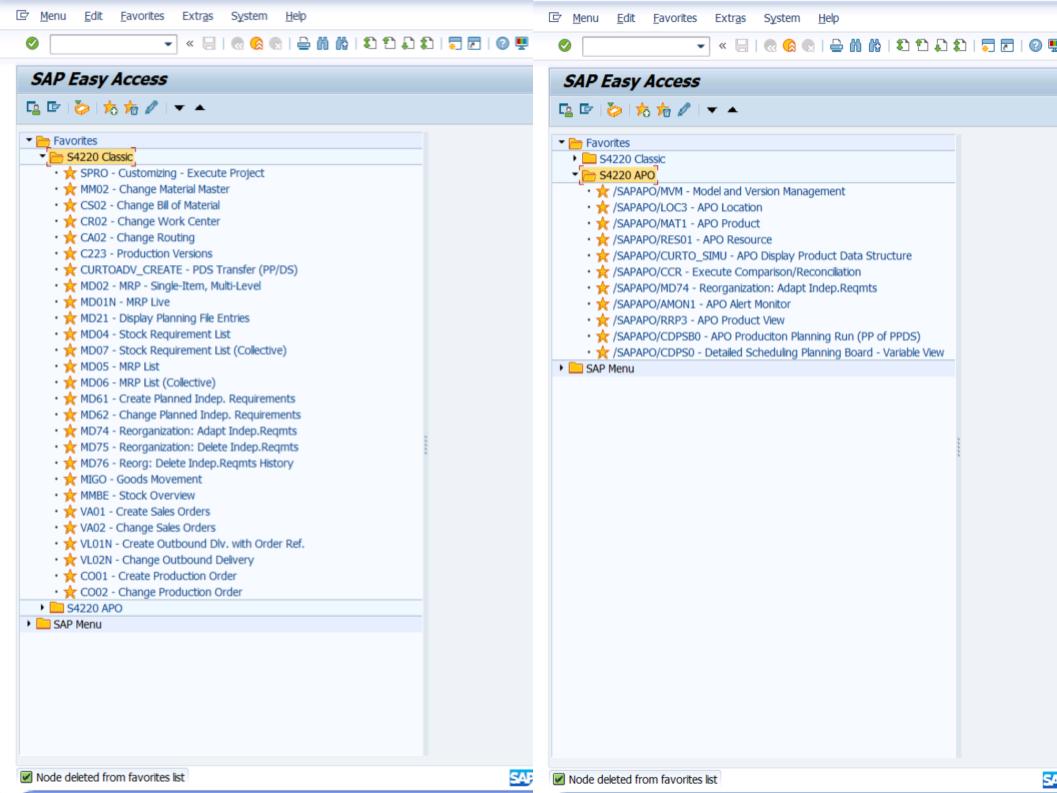Image resolution: width=1057 pixels, height=793 pixels.
Task: Click the Customize Local Layout icon in the left window
Action: pos(522,44)
